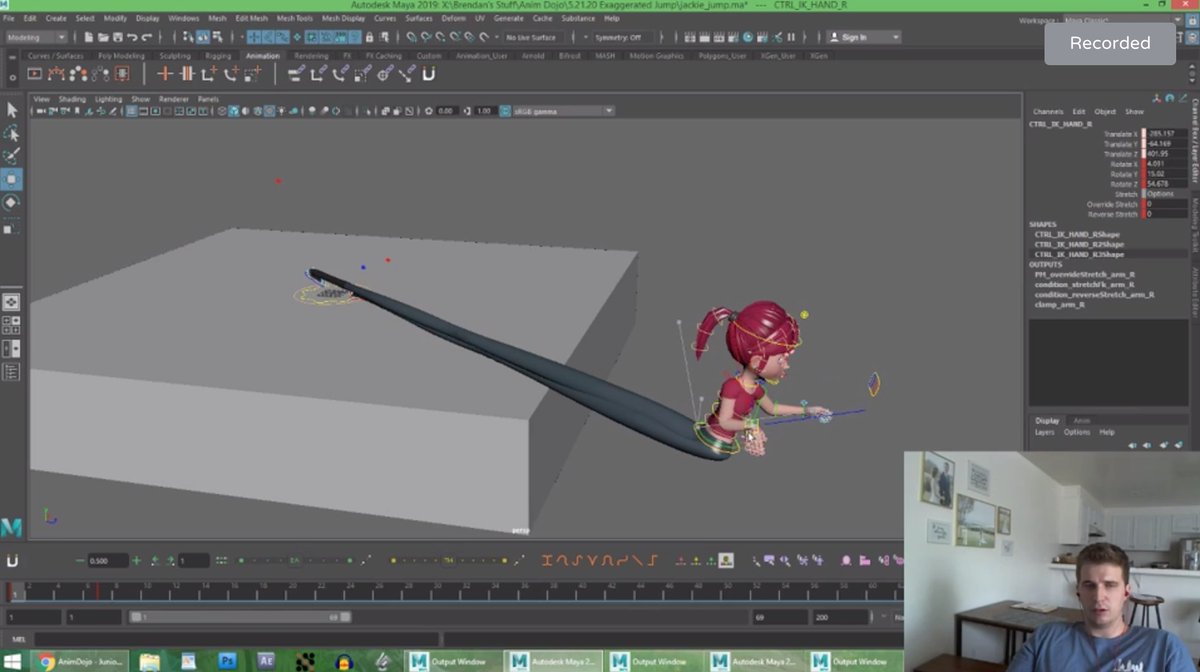Toggle the Snap to Points icon
Screen dimensions: 1200x672
[x=439, y=37]
